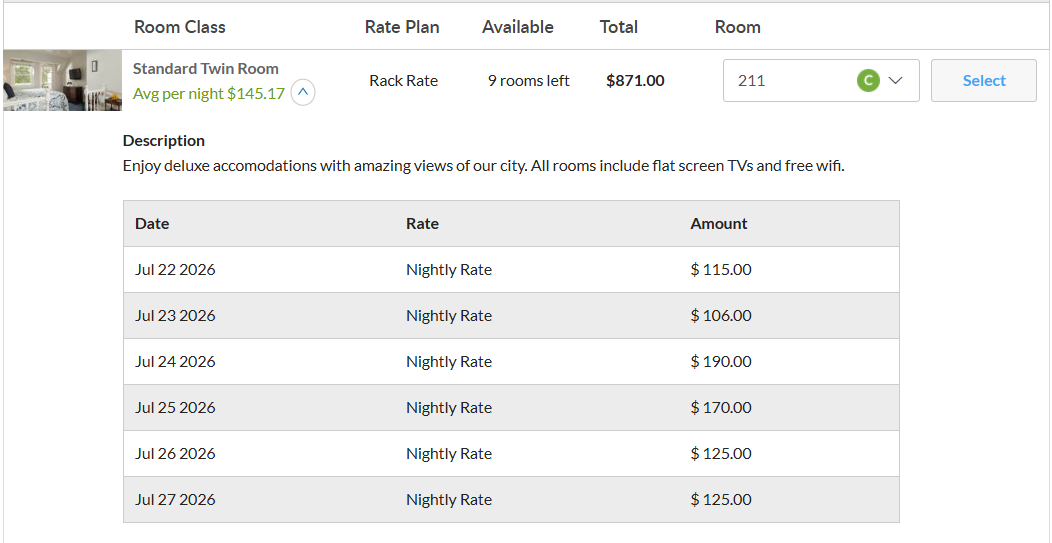Click the $871.00 total price

635,81
